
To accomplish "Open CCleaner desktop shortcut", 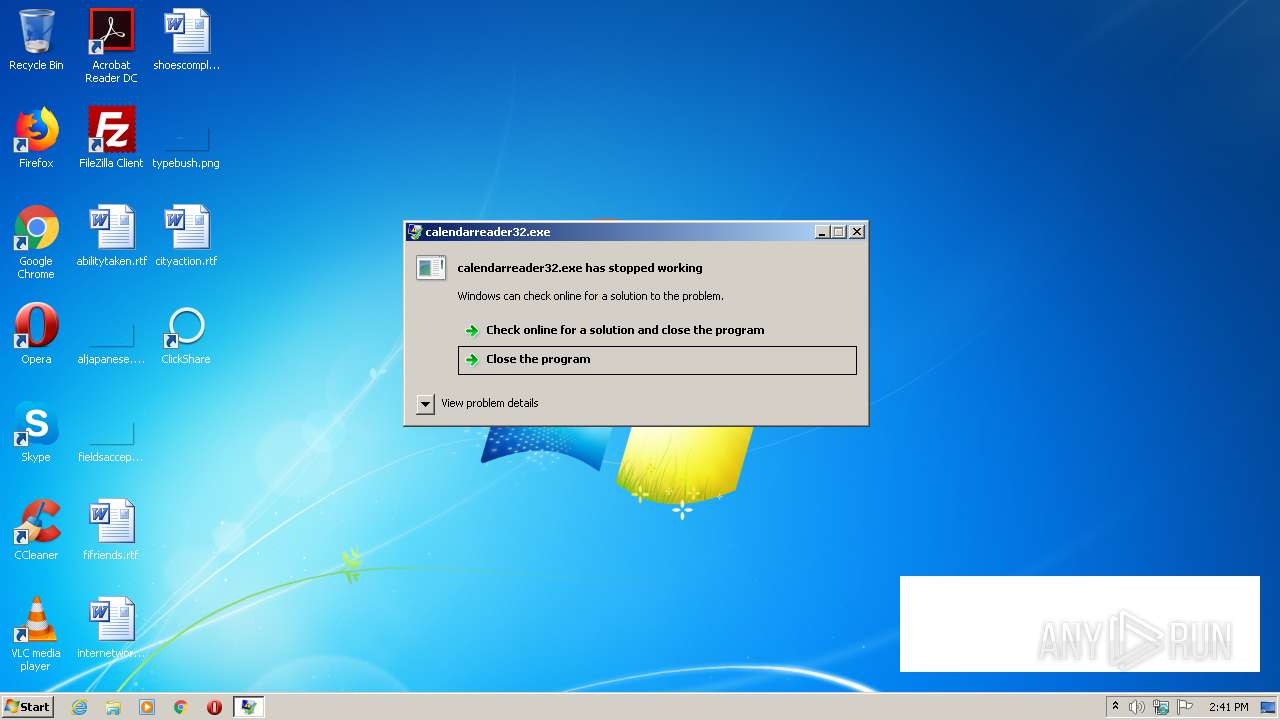I will (x=36, y=531).
